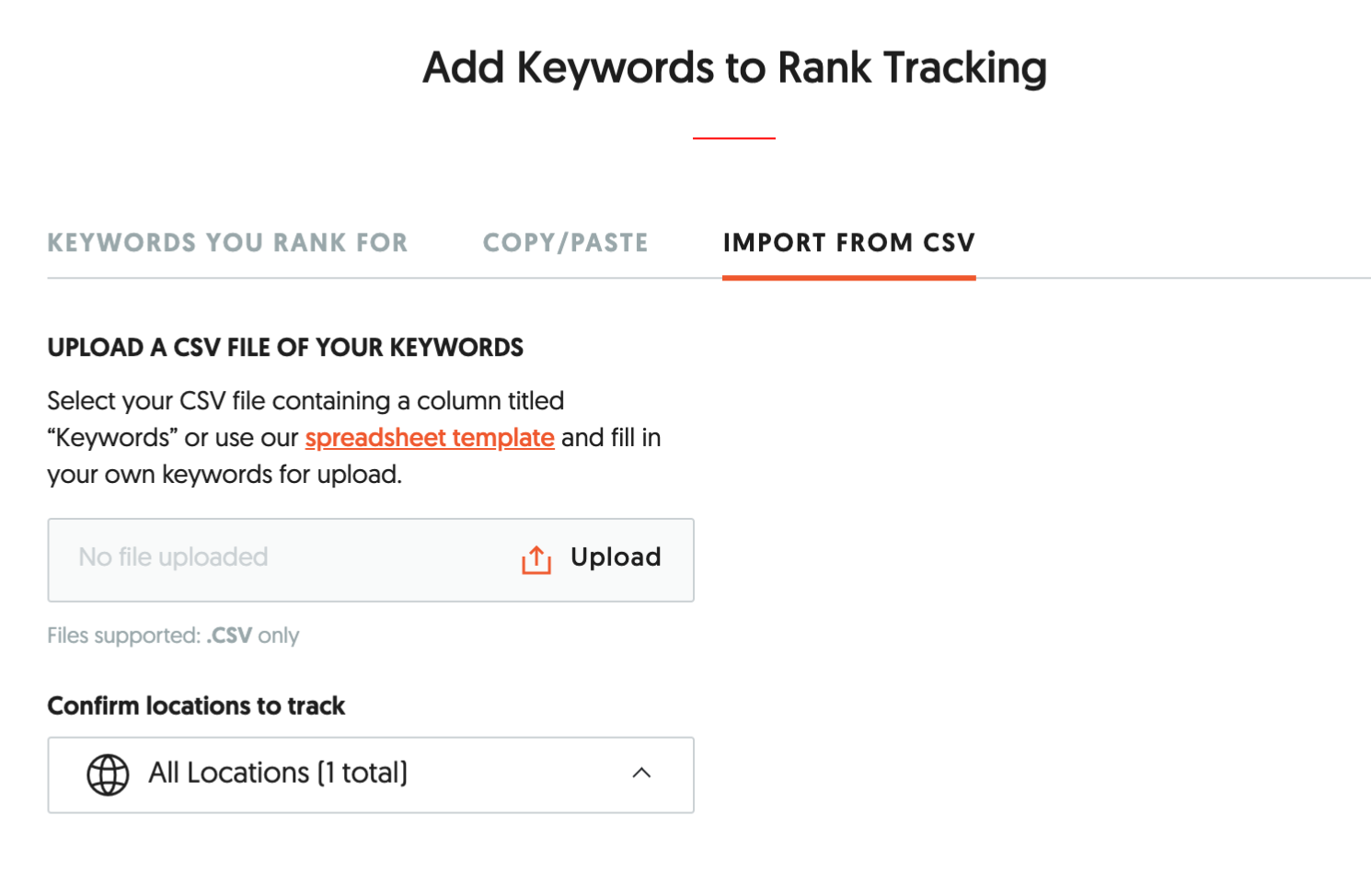Click the "Select your CSV file" instruction text
1371x896 pixels.
coord(305,401)
